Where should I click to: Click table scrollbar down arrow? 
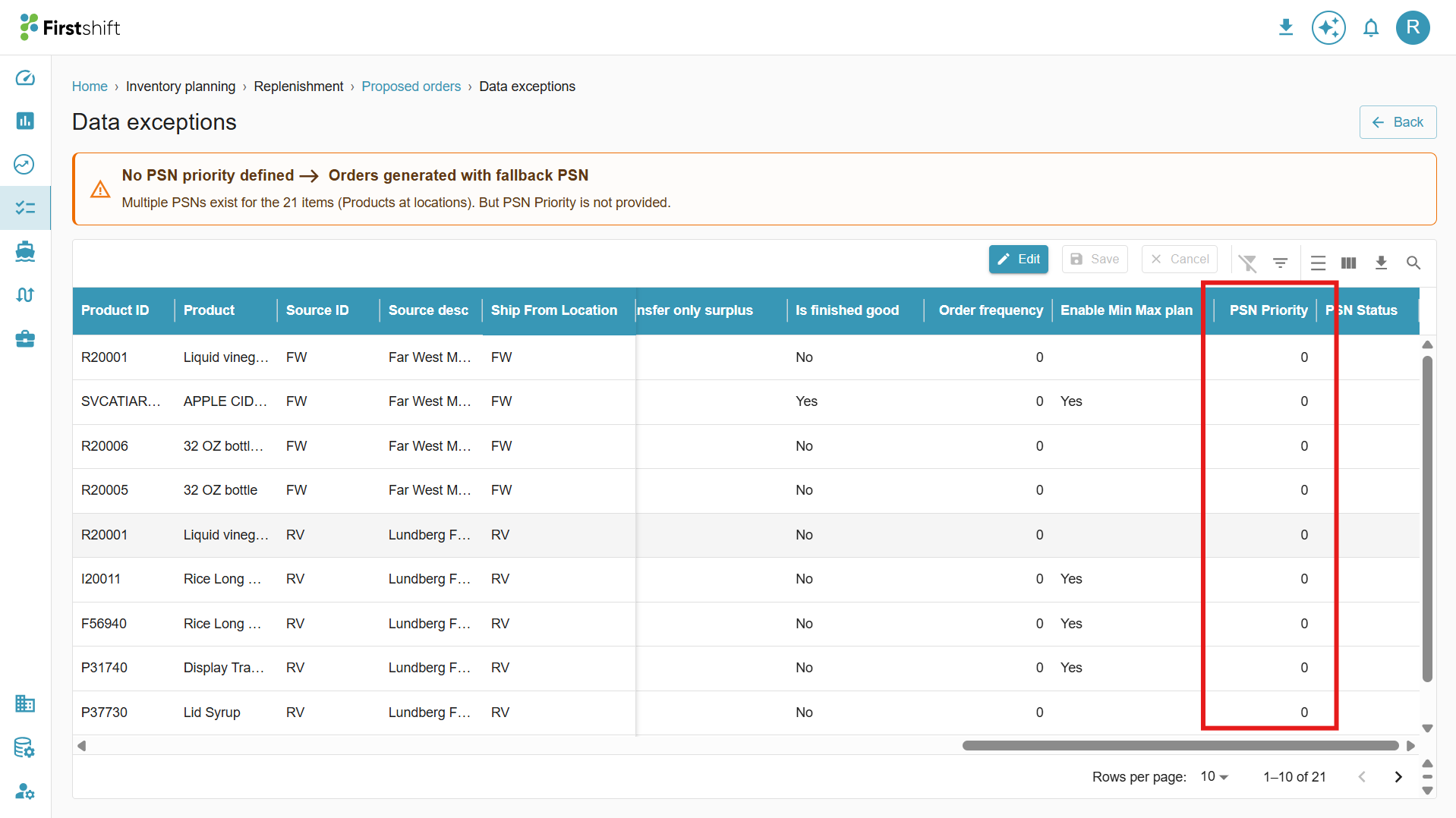[x=1427, y=728]
